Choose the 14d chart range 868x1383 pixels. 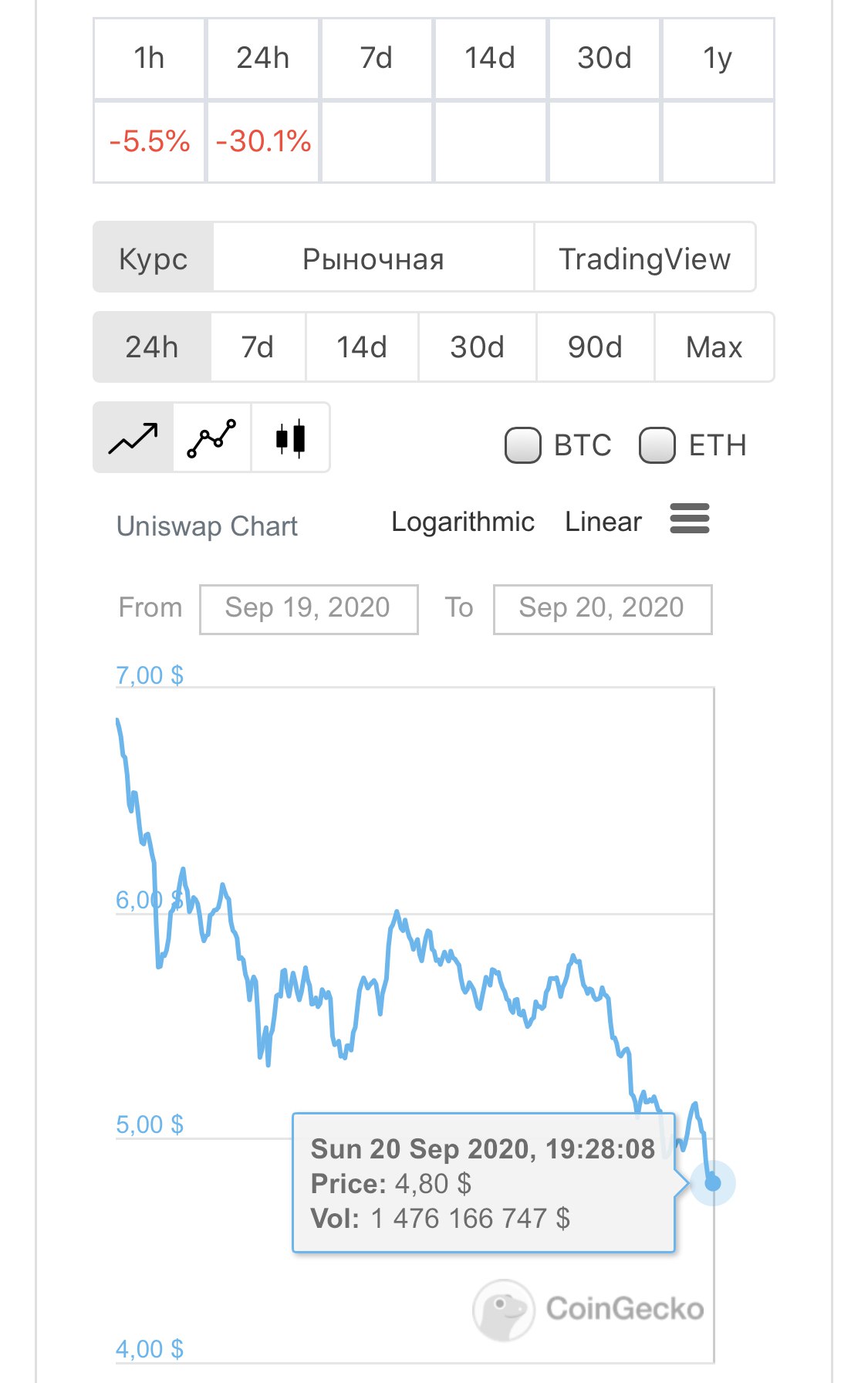click(362, 347)
